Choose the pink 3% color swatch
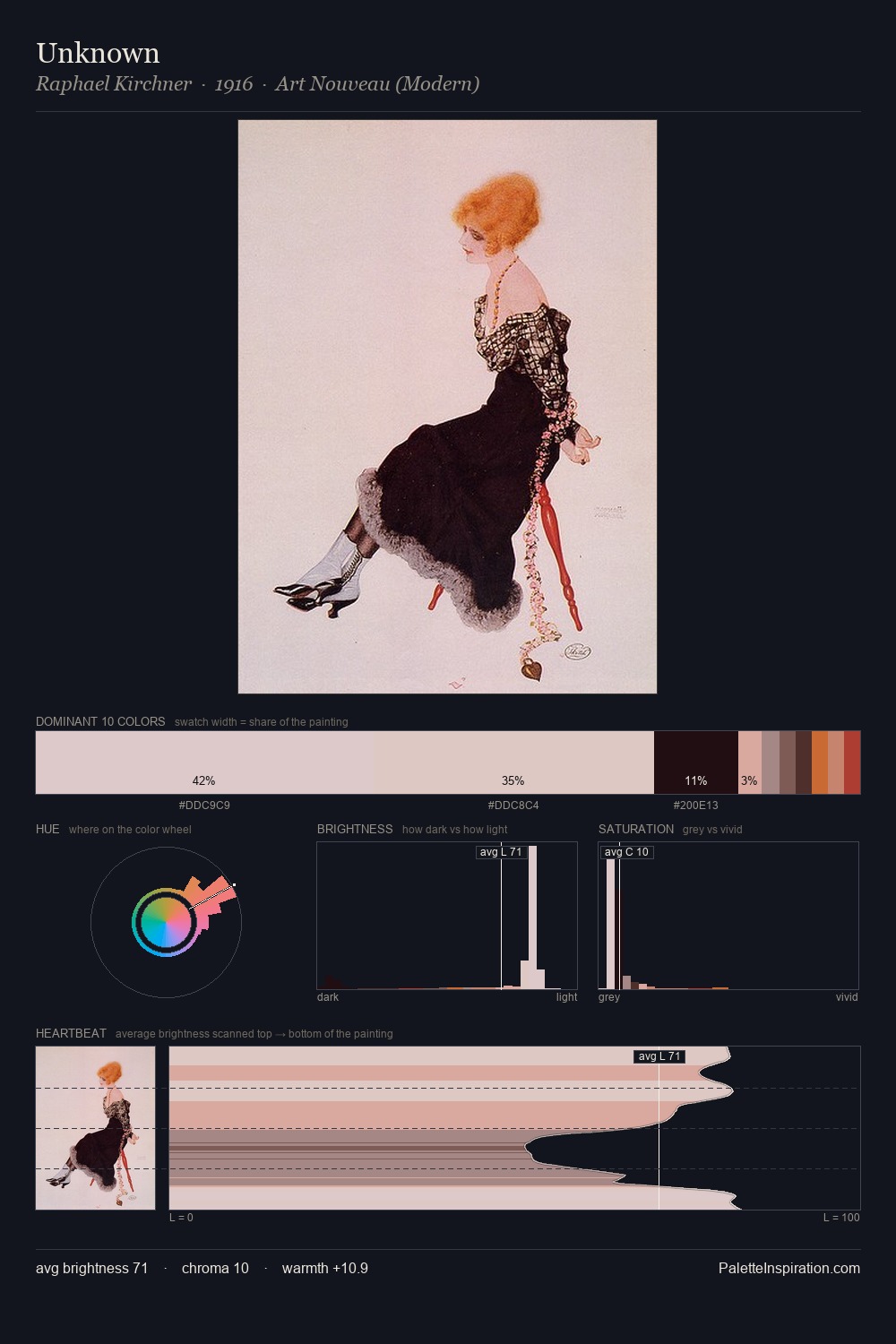Screen dimensions: 896x1344 pyautogui.click(x=750, y=762)
